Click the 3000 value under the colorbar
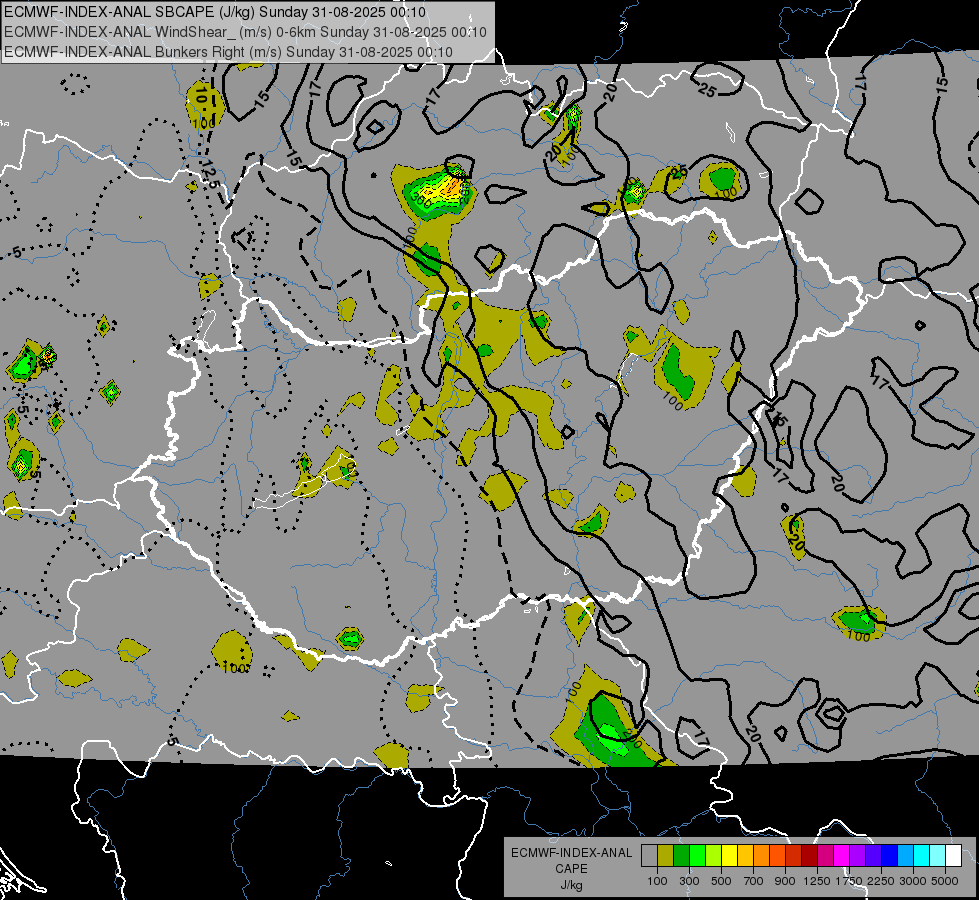The height and width of the screenshot is (900, 979). (x=913, y=881)
